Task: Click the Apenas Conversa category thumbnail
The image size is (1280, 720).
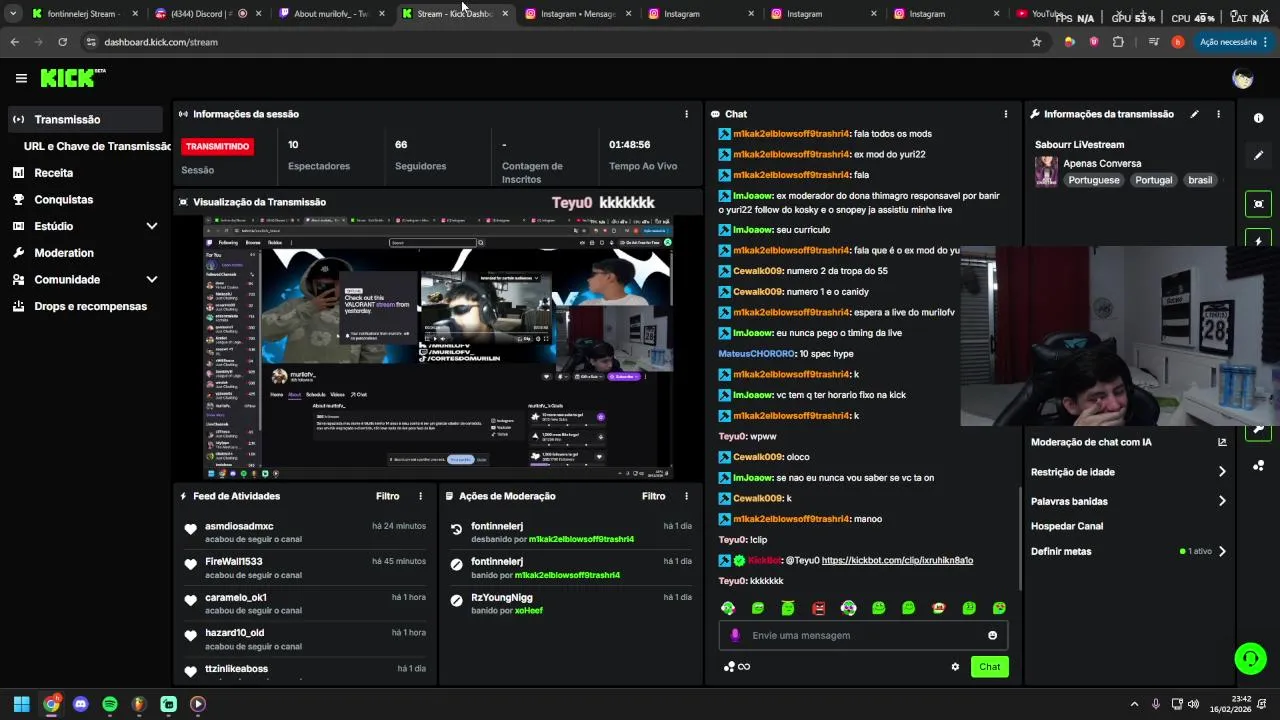Action: pos(1046,171)
